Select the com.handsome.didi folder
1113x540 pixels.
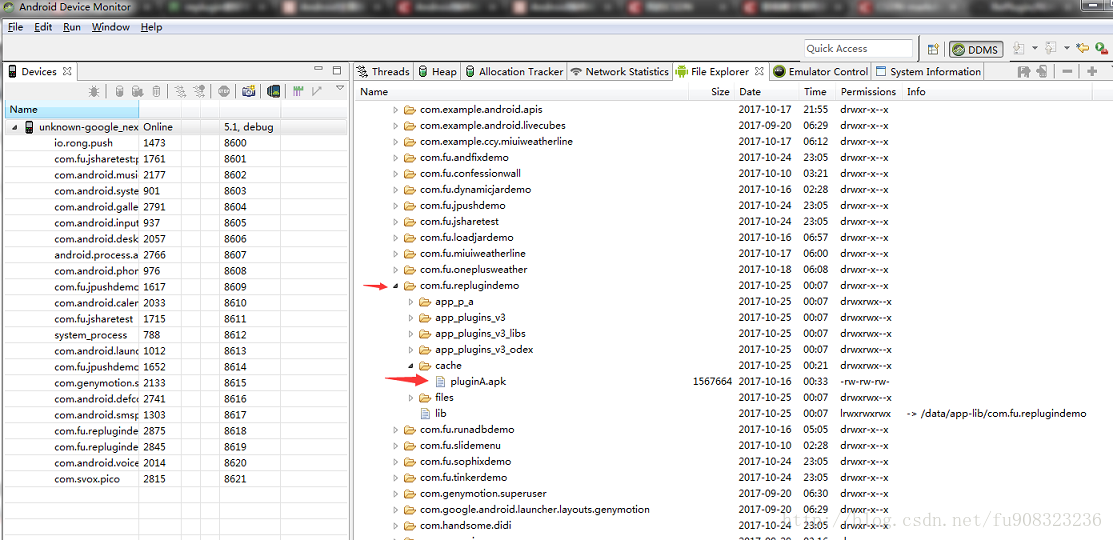tap(465, 526)
